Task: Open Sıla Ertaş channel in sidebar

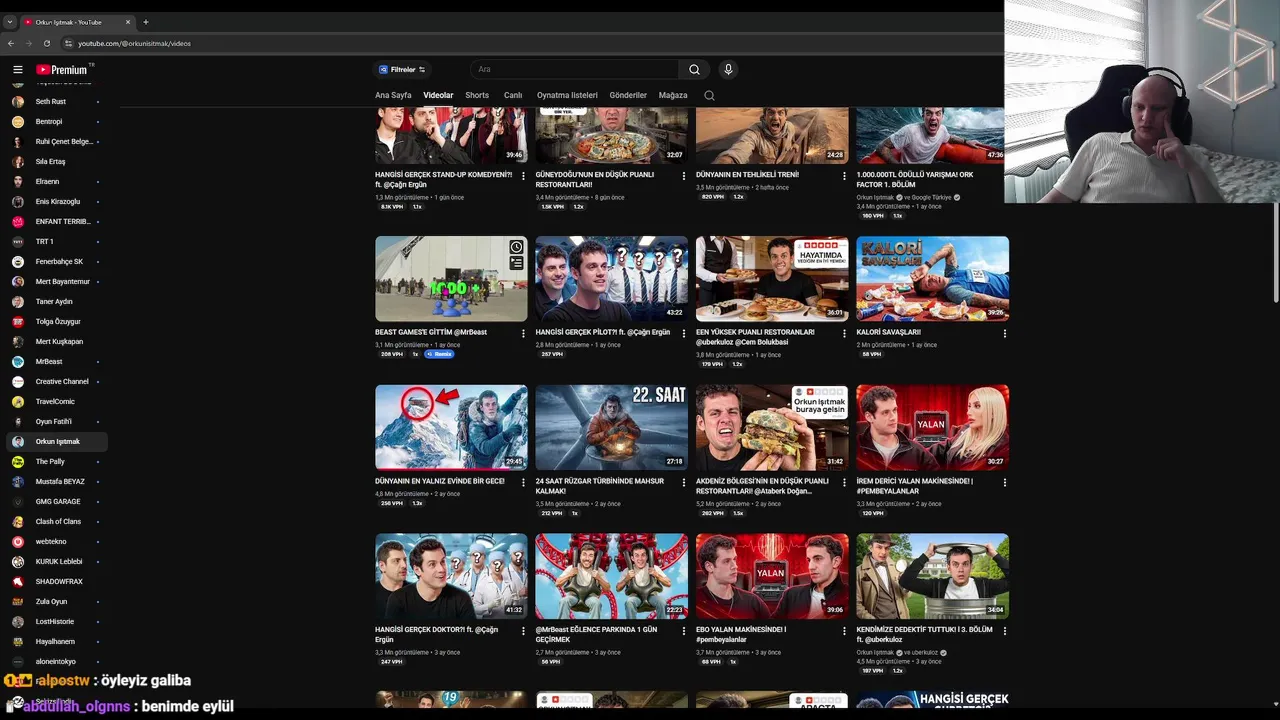Action: pos(50,161)
